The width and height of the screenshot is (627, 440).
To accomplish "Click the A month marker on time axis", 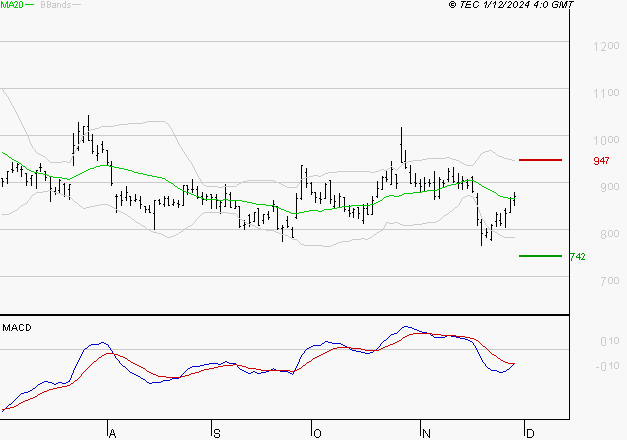I will tap(113, 434).
